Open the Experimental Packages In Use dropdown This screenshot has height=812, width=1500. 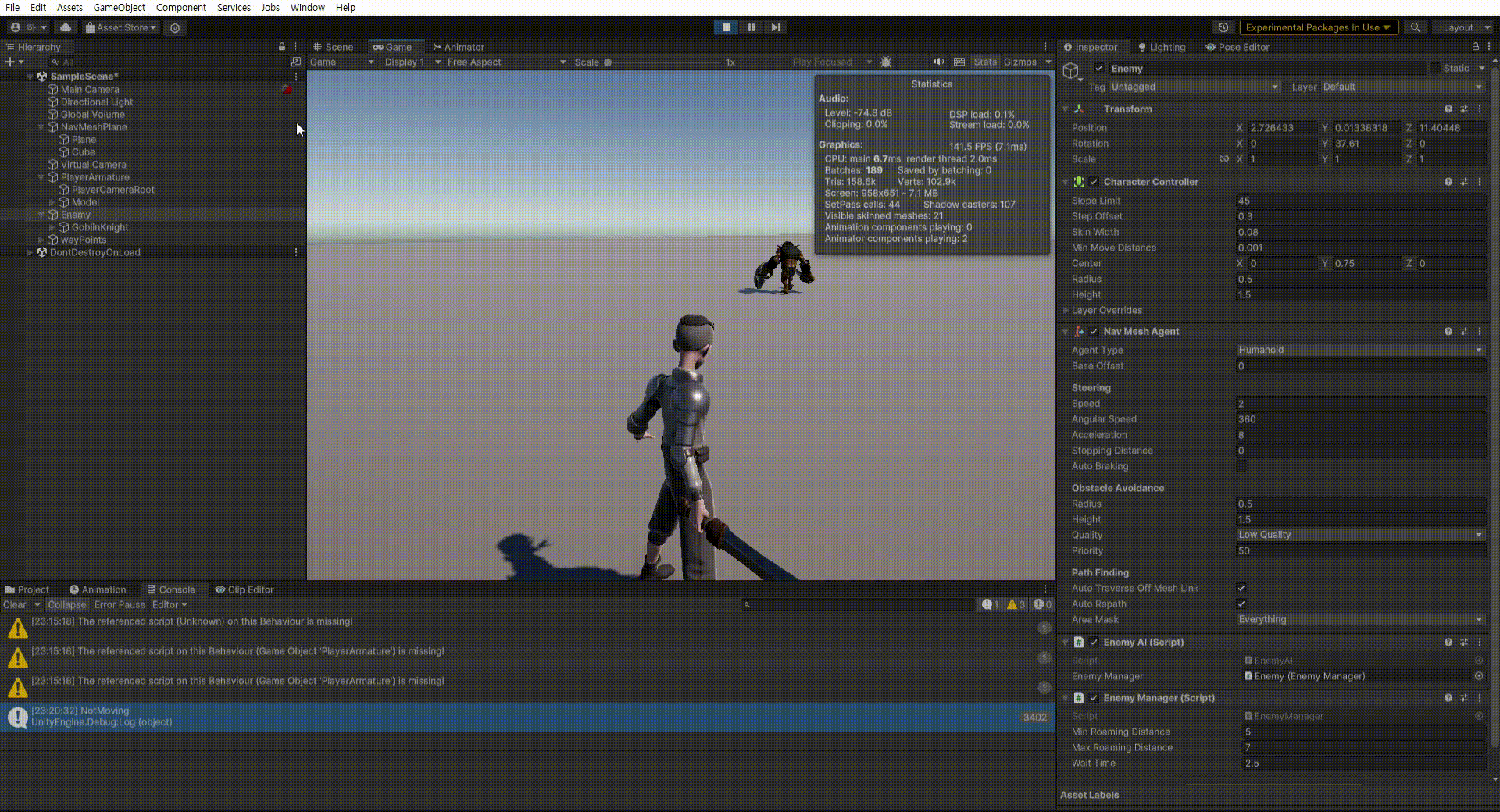coord(1318,27)
